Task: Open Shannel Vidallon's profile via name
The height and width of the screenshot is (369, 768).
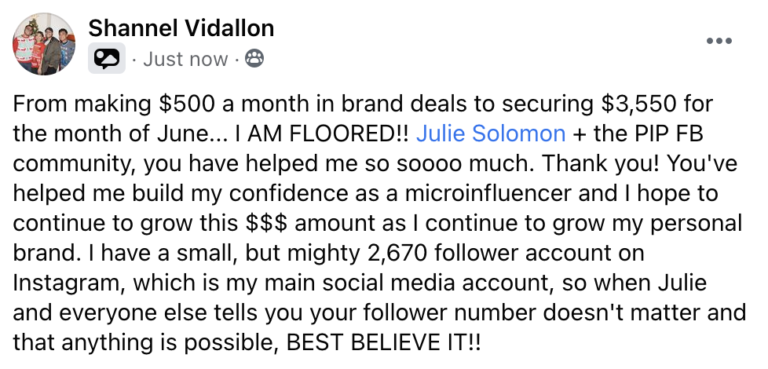Action: [181, 28]
